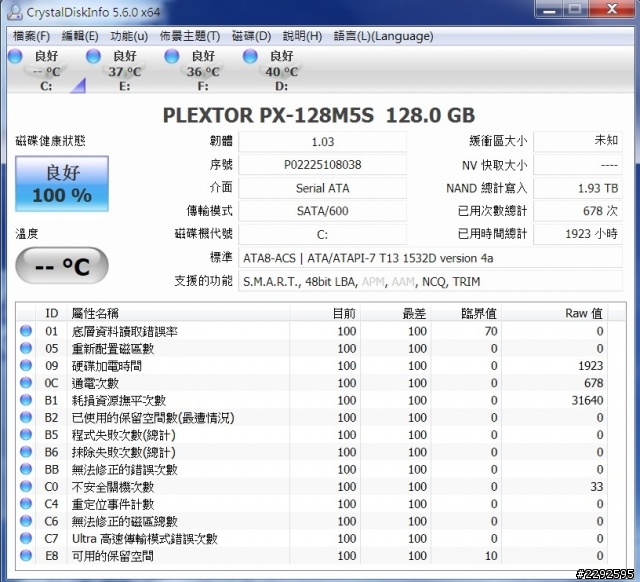Click status icon of attribute B2
Image resolution: width=640 pixels, height=582 pixels.
tap(26, 417)
